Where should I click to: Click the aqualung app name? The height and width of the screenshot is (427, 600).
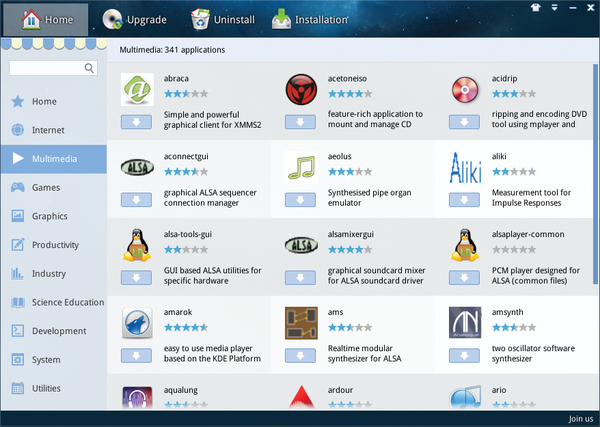pyautogui.click(x=181, y=390)
